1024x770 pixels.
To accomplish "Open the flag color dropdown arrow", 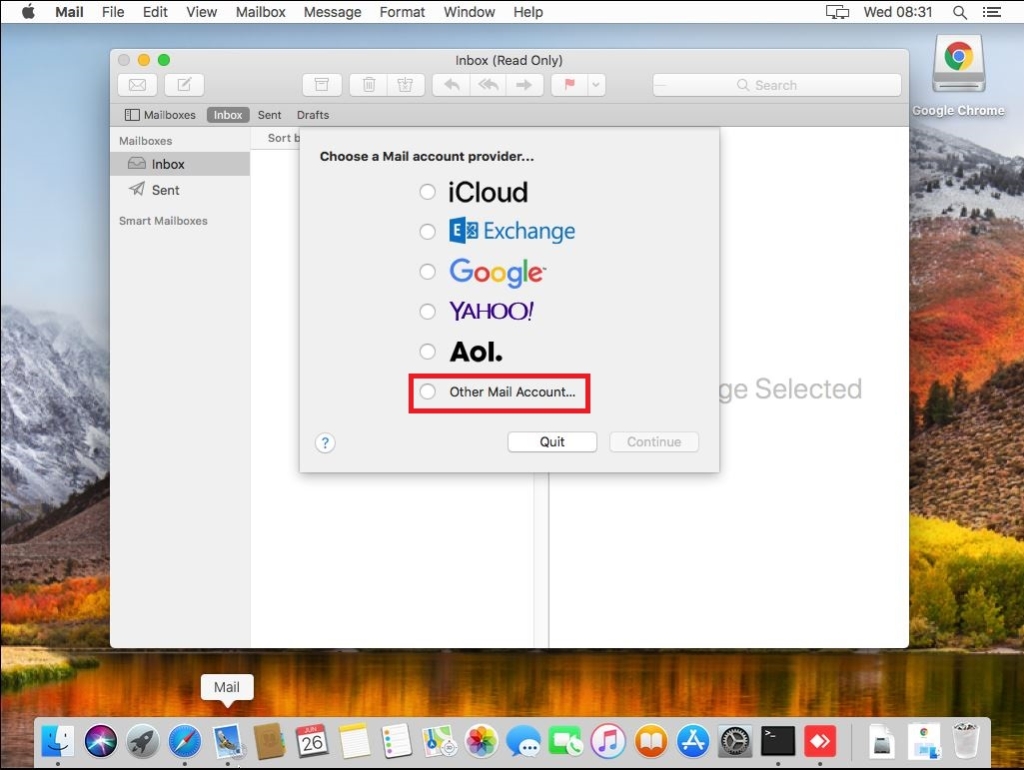I will coord(596,85).
